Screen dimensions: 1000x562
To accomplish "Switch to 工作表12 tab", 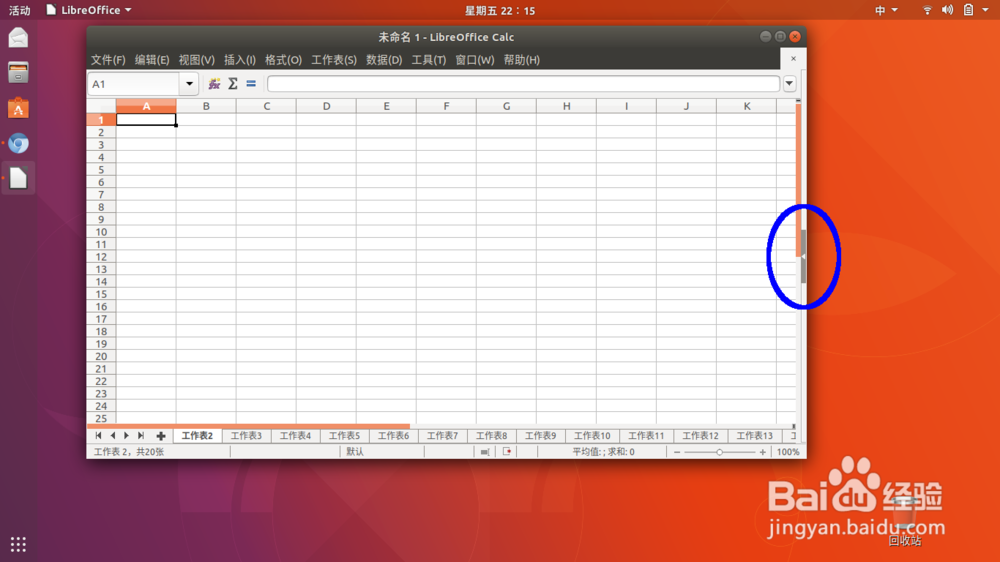I will coord(701,436).
